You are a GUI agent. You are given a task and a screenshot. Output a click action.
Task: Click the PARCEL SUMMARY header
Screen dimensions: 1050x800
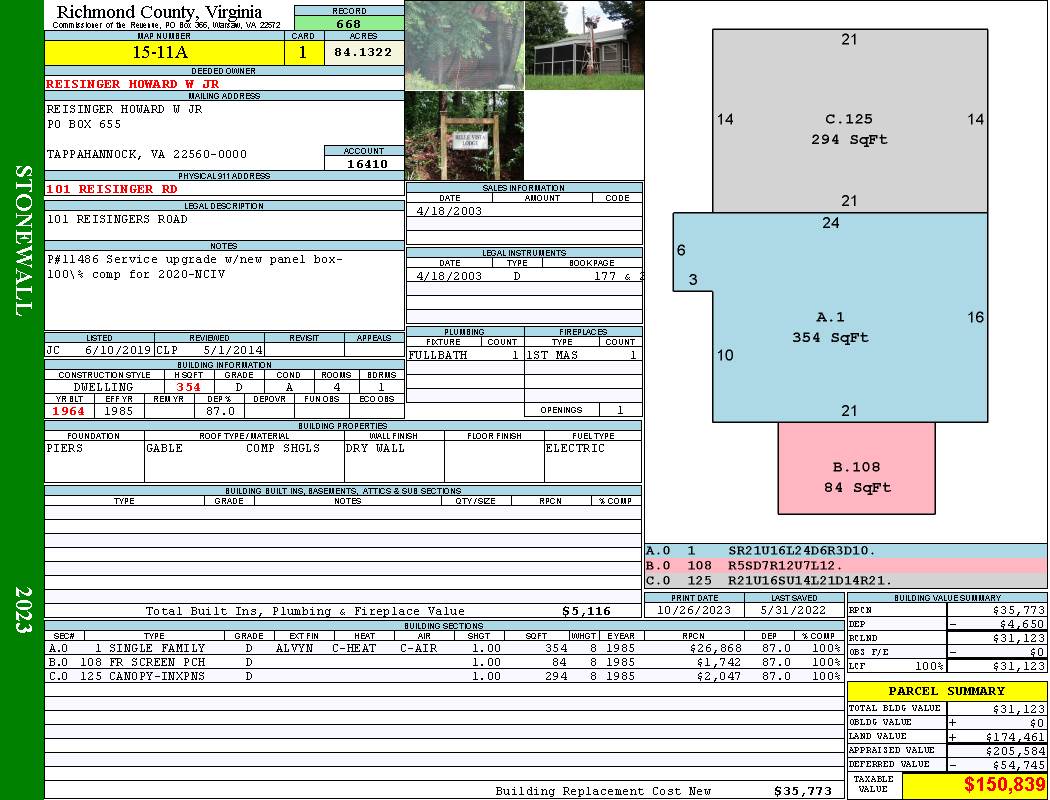pyautogui.click(x=947, y=691)
